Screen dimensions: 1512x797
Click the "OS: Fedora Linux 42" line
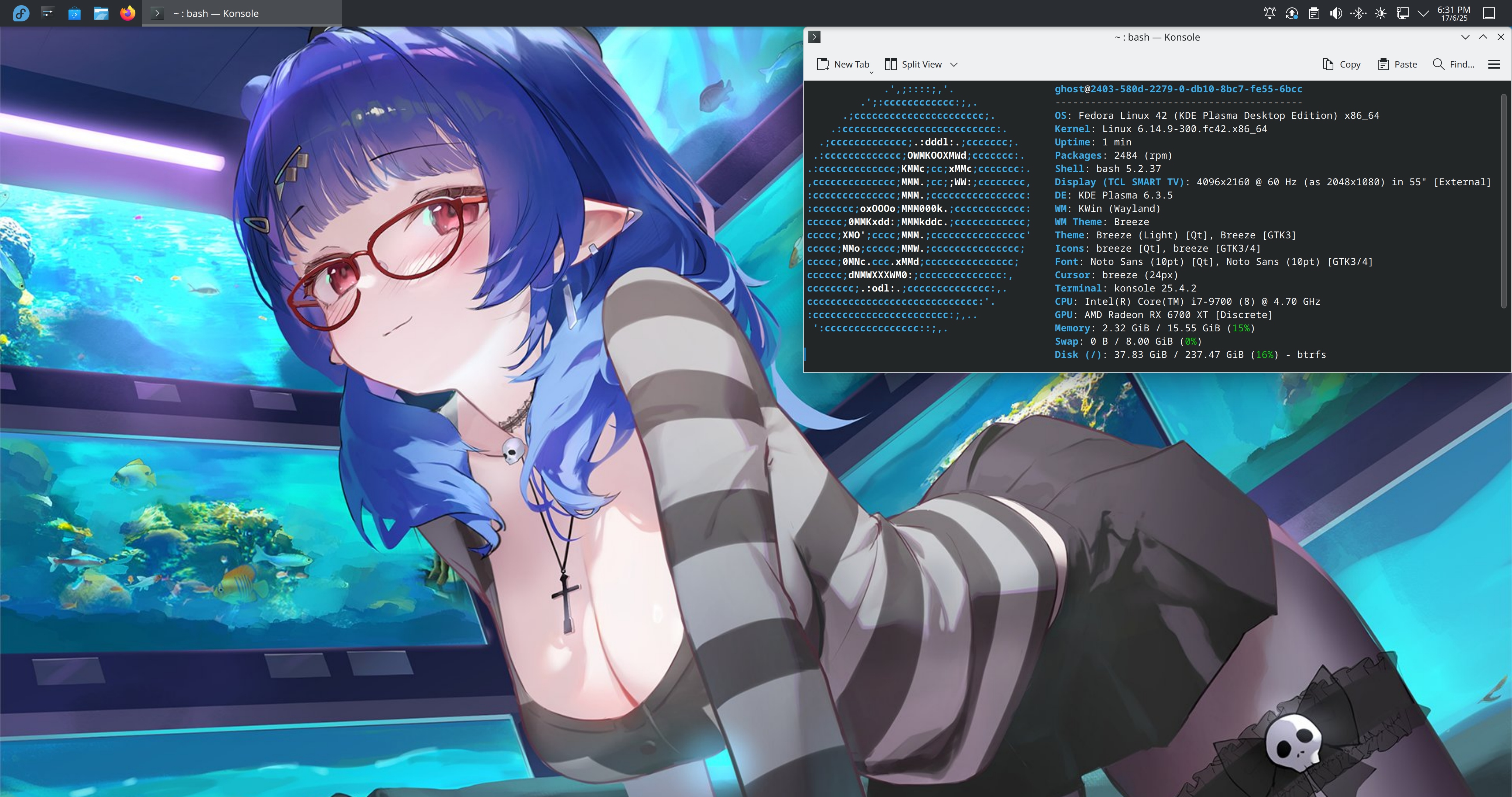(x=1217, y=115)
